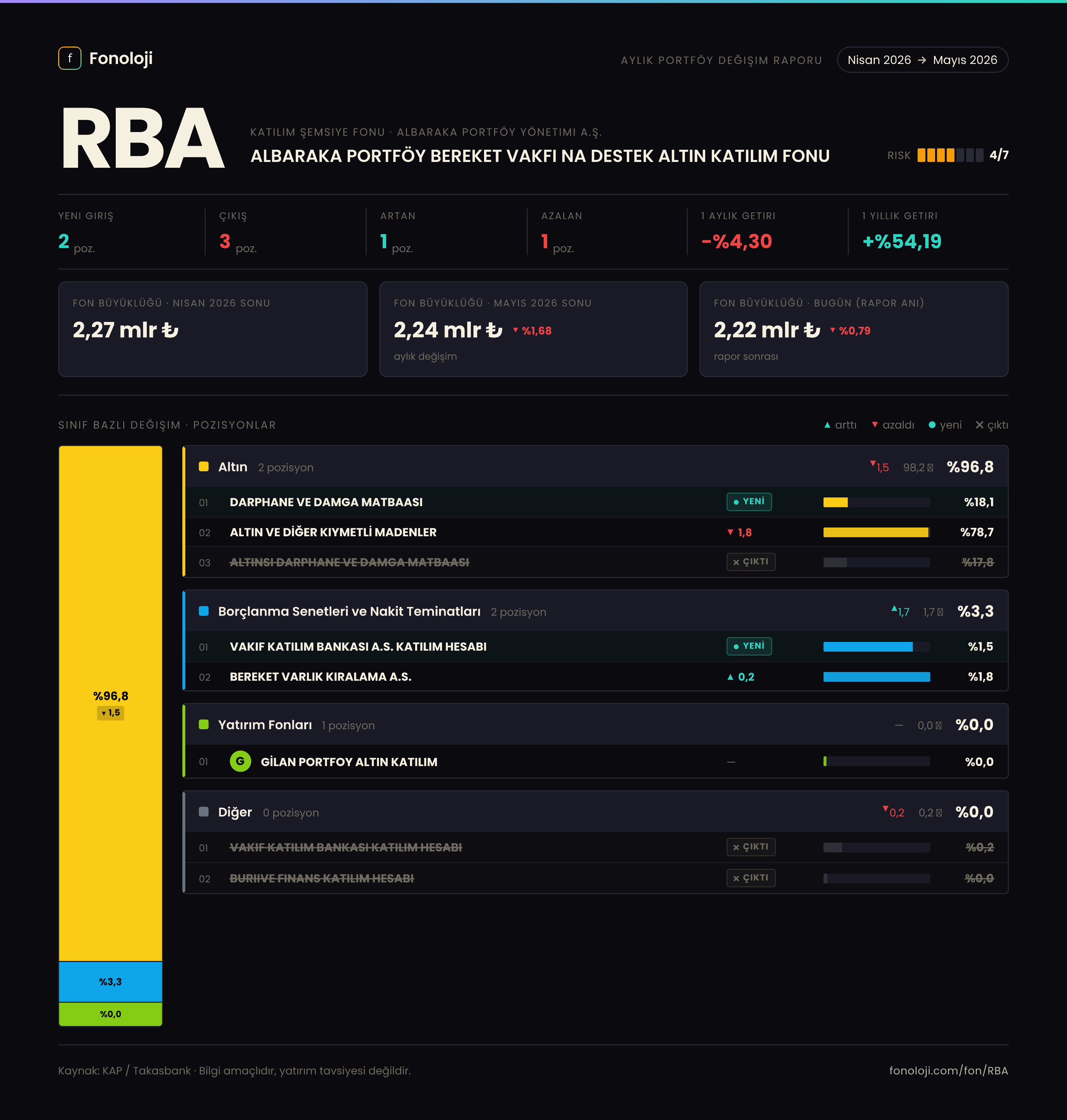Click the DARPHANE VE DAMGA MATBAASI row

click(596, 502)
